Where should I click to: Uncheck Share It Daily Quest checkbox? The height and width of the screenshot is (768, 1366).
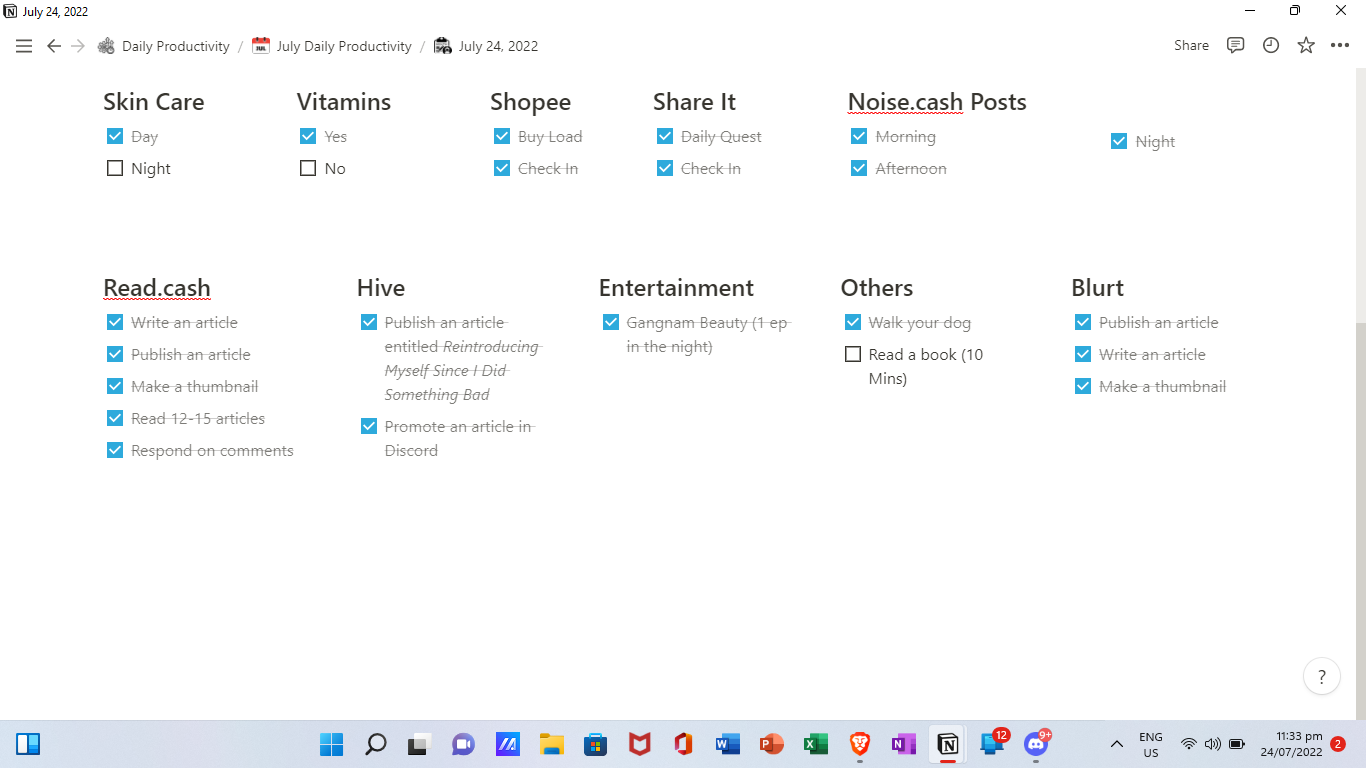click(664, 136)
